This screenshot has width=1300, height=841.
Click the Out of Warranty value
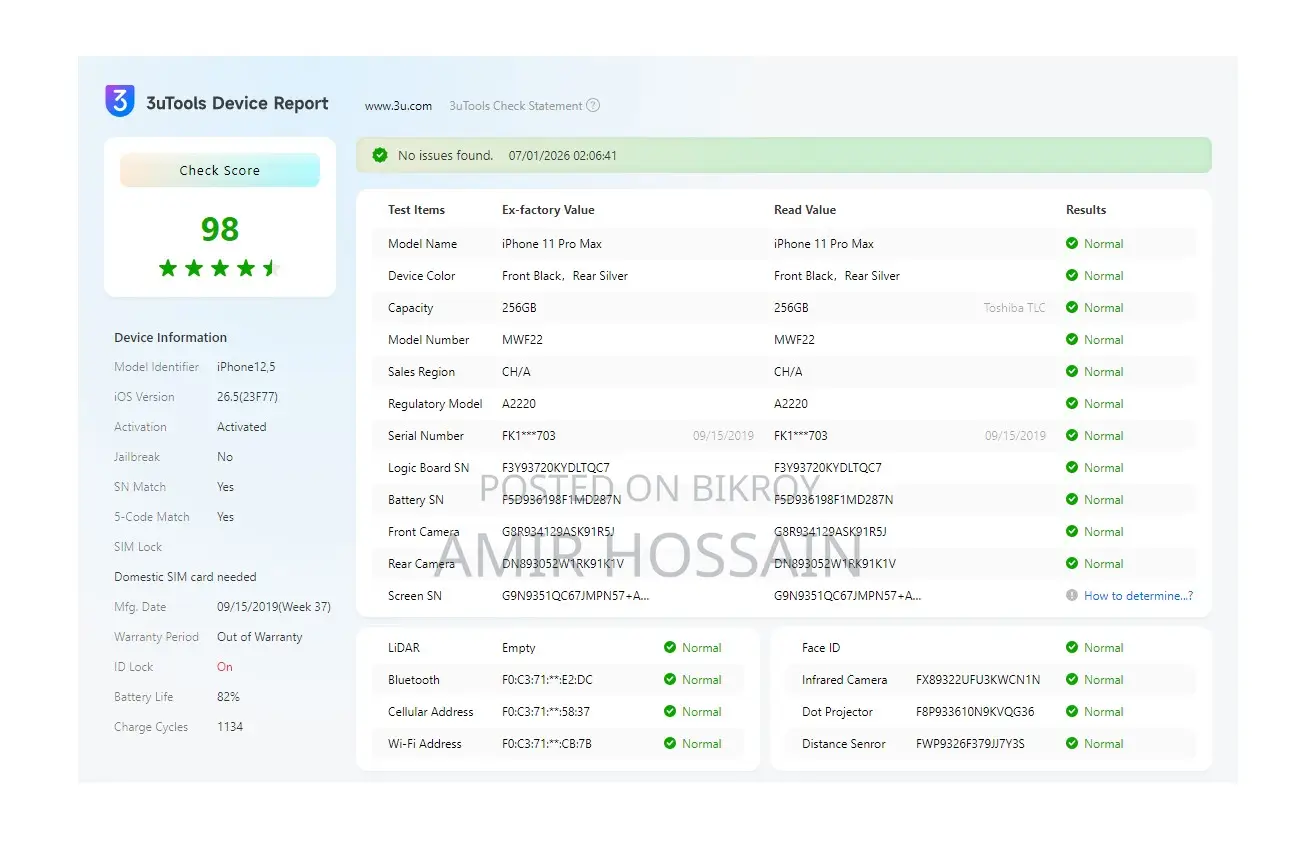(260, 637)
